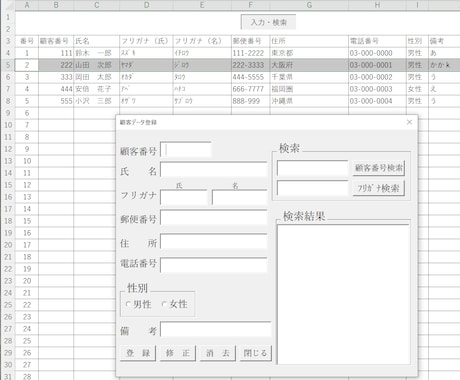Click header cell 氏名
The image size is (460, 380).
[x=96, y=41]
